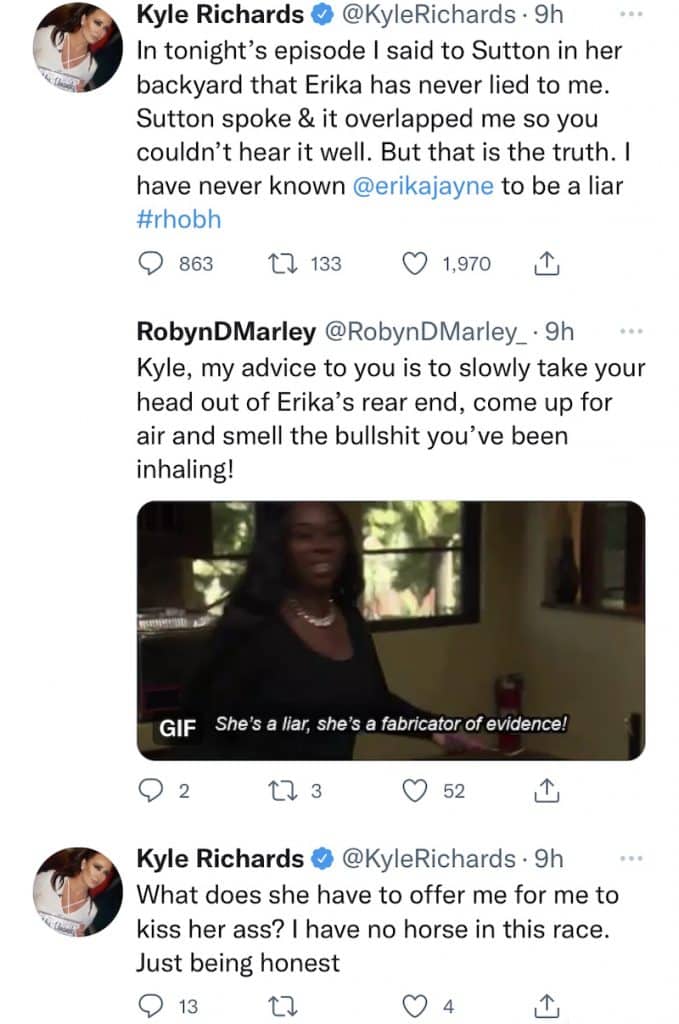
Task: Share Kyle Richards' first tweet
Action: click(547, 263)
